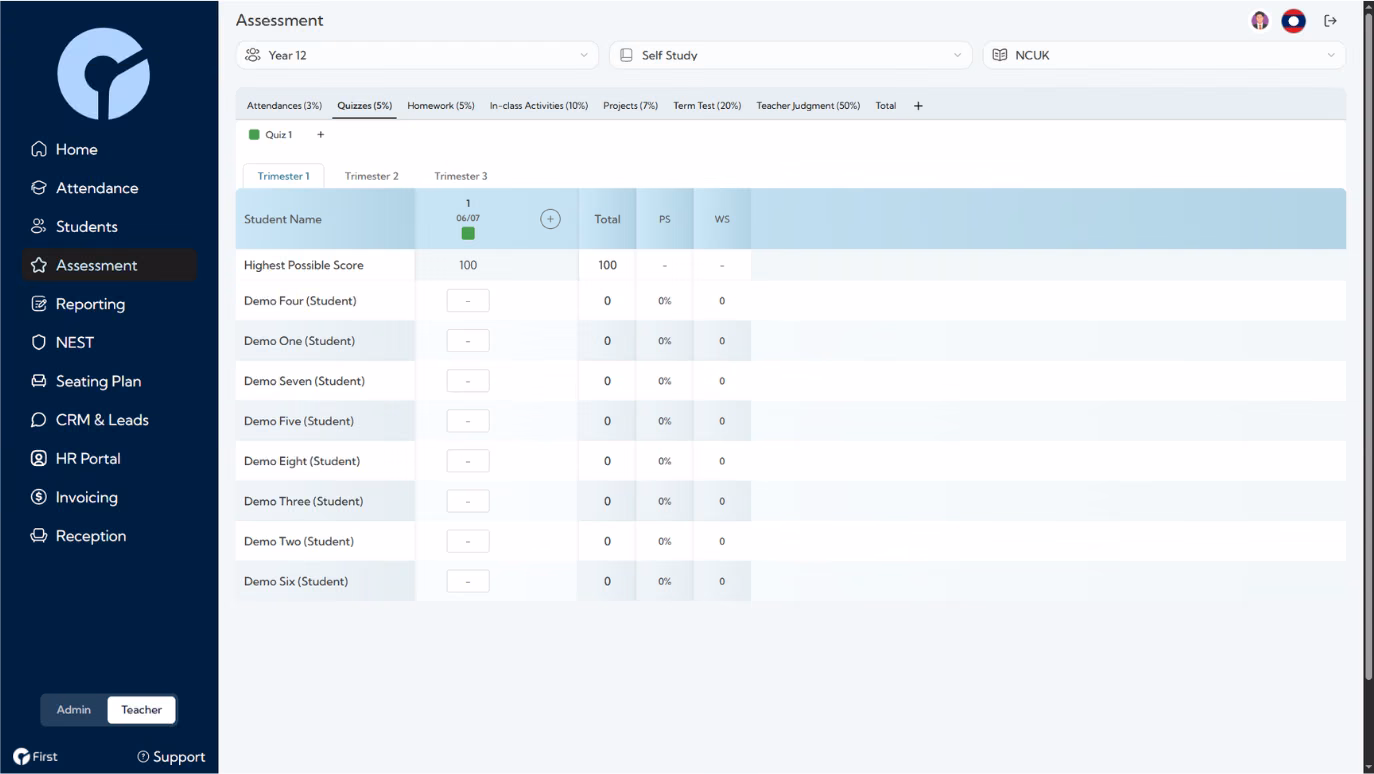Screen dimensions: 1374x774
Task: Click the score field for Demo Seven
Action: point(468,381)
